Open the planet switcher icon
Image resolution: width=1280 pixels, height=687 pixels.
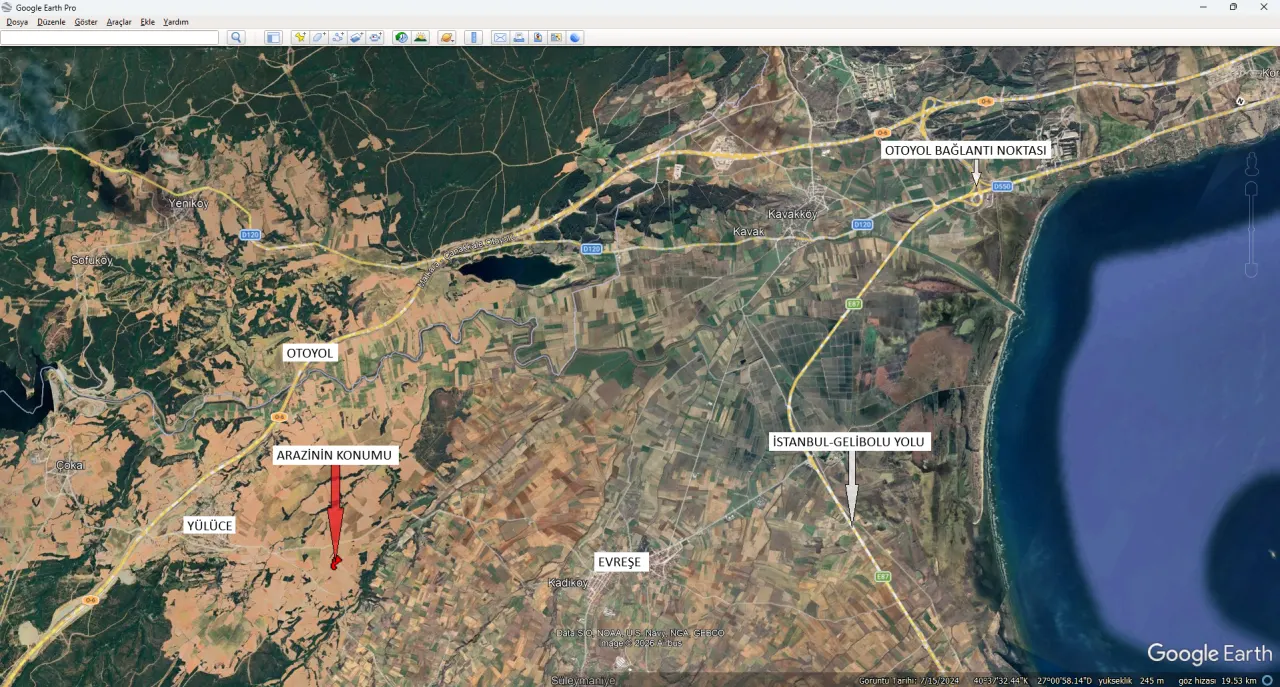coord(447,38)
